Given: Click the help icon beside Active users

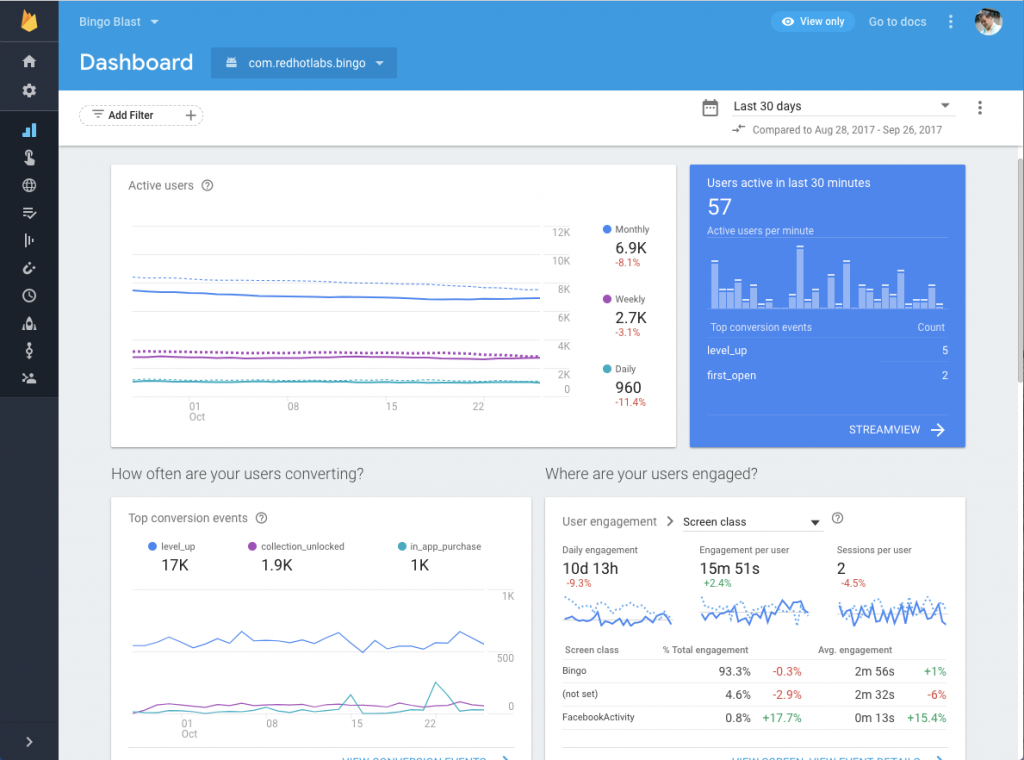Looking at the screenshot, I should click(207, 186).
